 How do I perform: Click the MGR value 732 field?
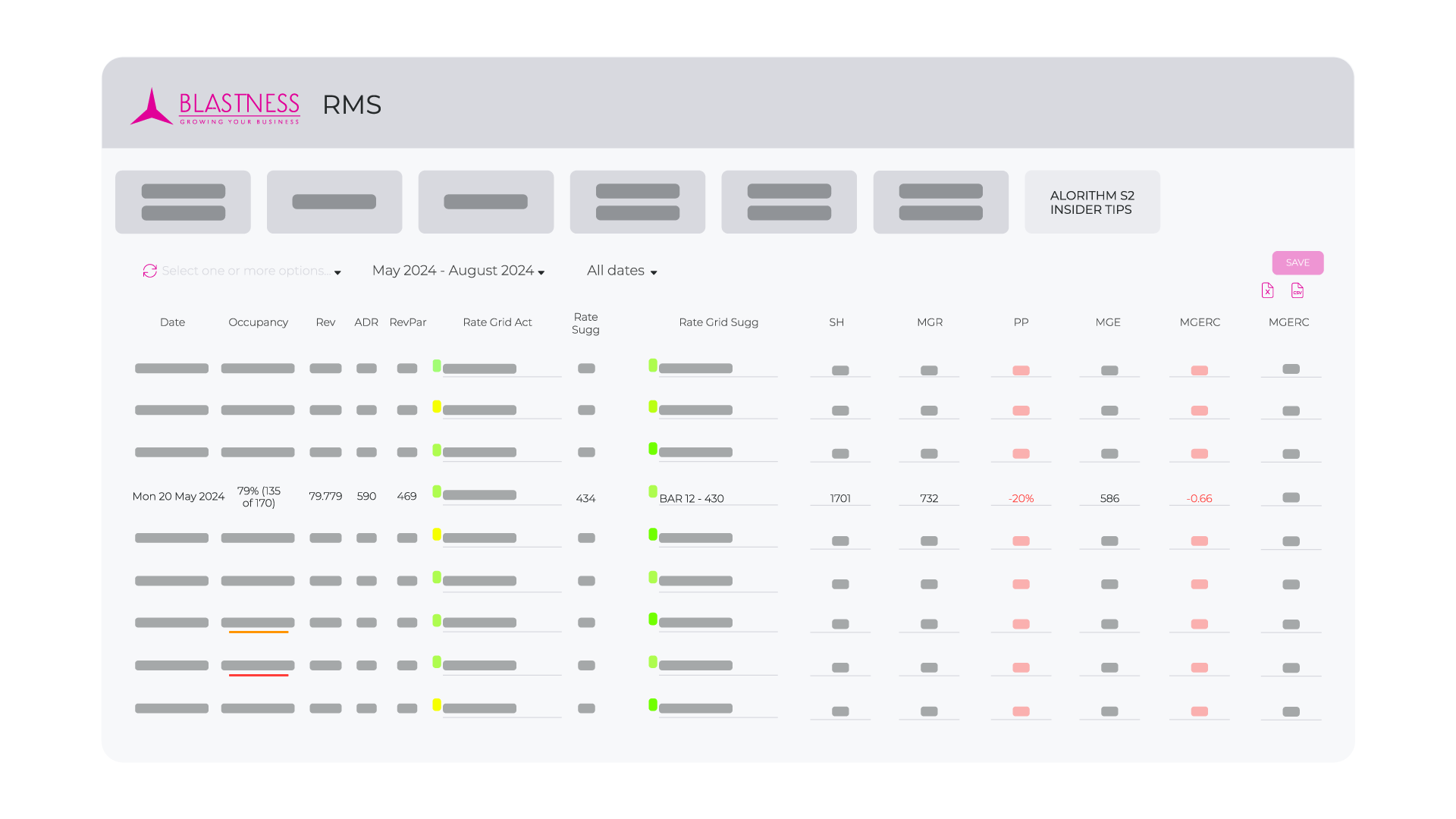pos(929,498)
